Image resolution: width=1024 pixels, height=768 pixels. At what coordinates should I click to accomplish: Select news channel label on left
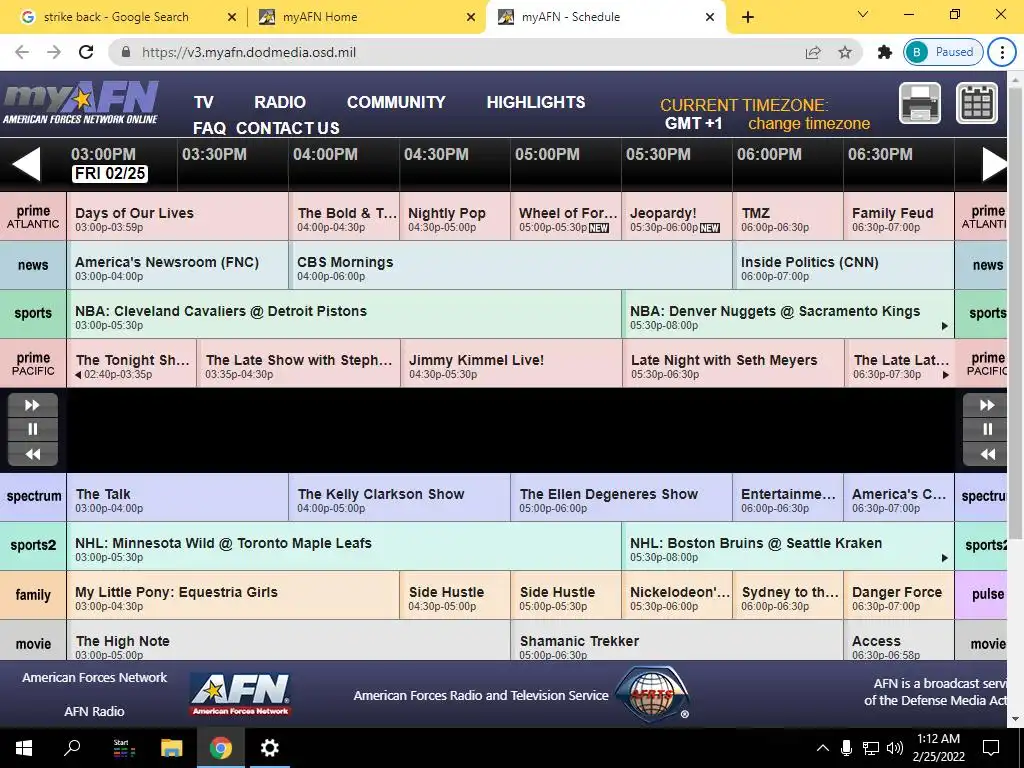point(33,265)
